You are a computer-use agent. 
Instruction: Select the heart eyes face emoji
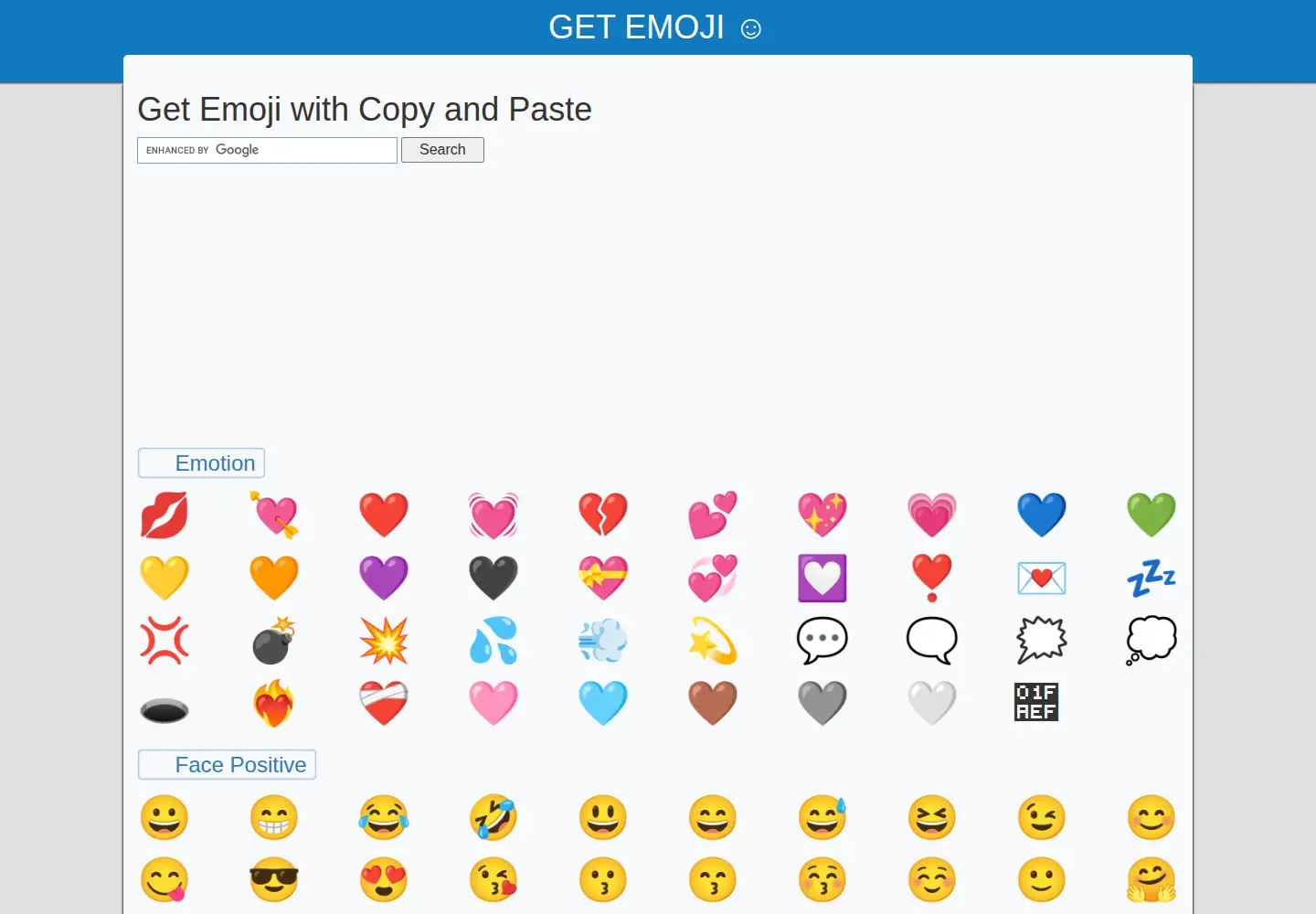[x=384, y=880]
